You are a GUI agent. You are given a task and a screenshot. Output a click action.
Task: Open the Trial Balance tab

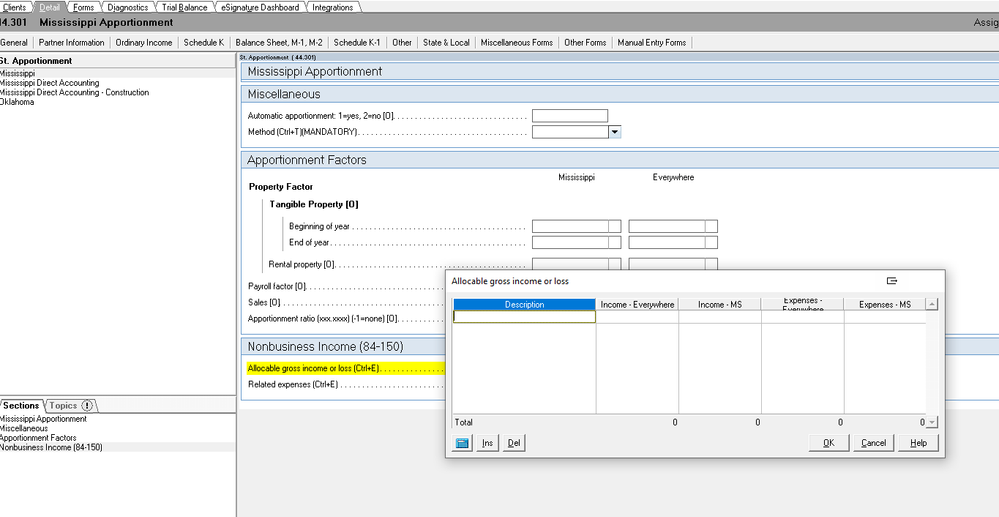point(184,8)
